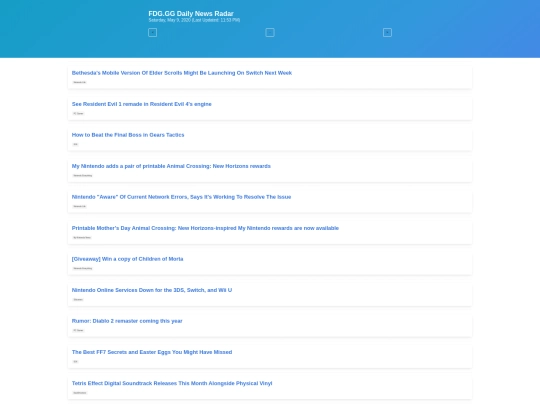Click the FDG.GG Daily News Radar title
Viewport: 540px width, 405px height.
[x=191, y=13]
